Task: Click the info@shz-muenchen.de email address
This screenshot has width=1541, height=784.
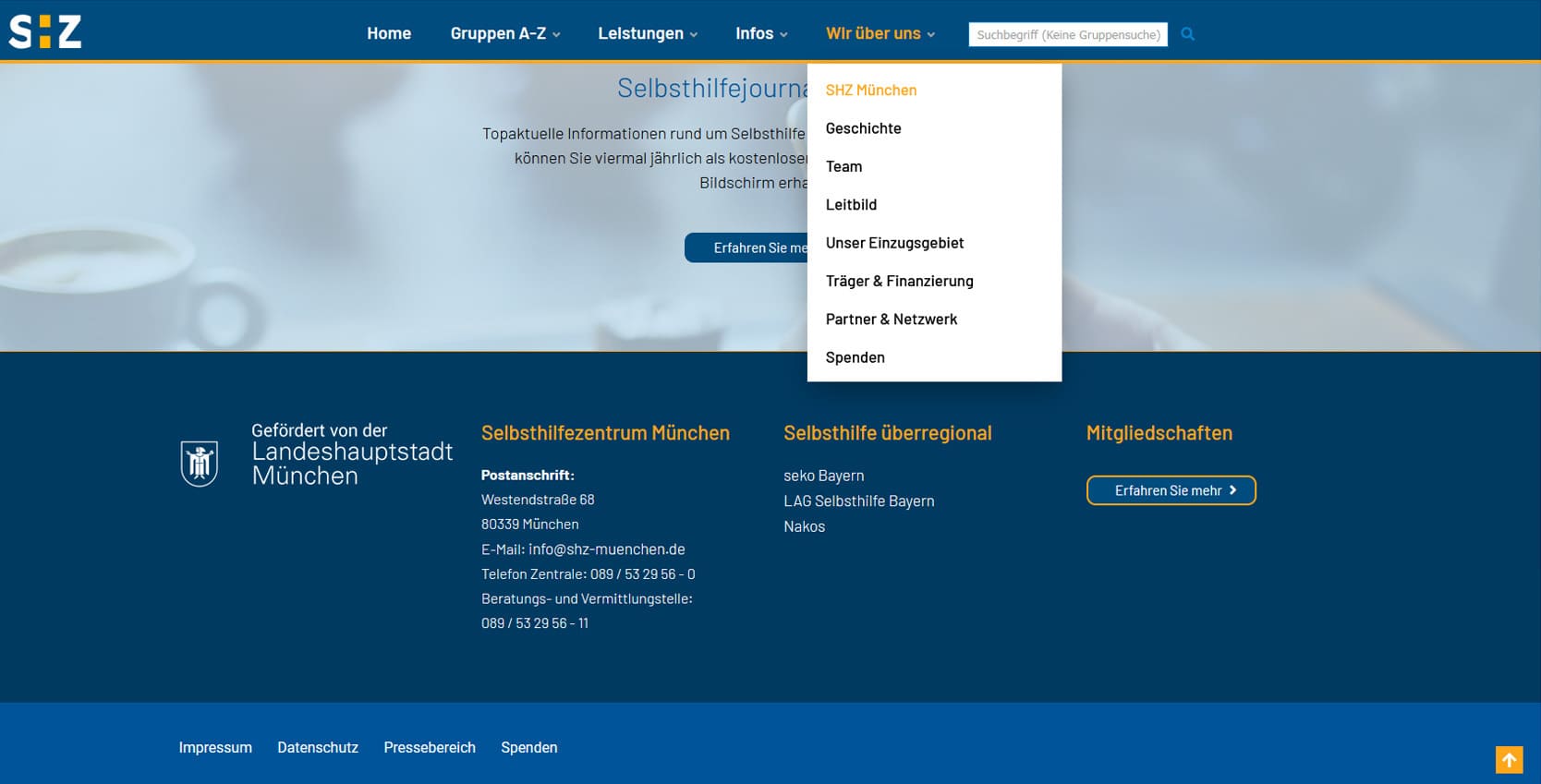Action: coord(606,549)
